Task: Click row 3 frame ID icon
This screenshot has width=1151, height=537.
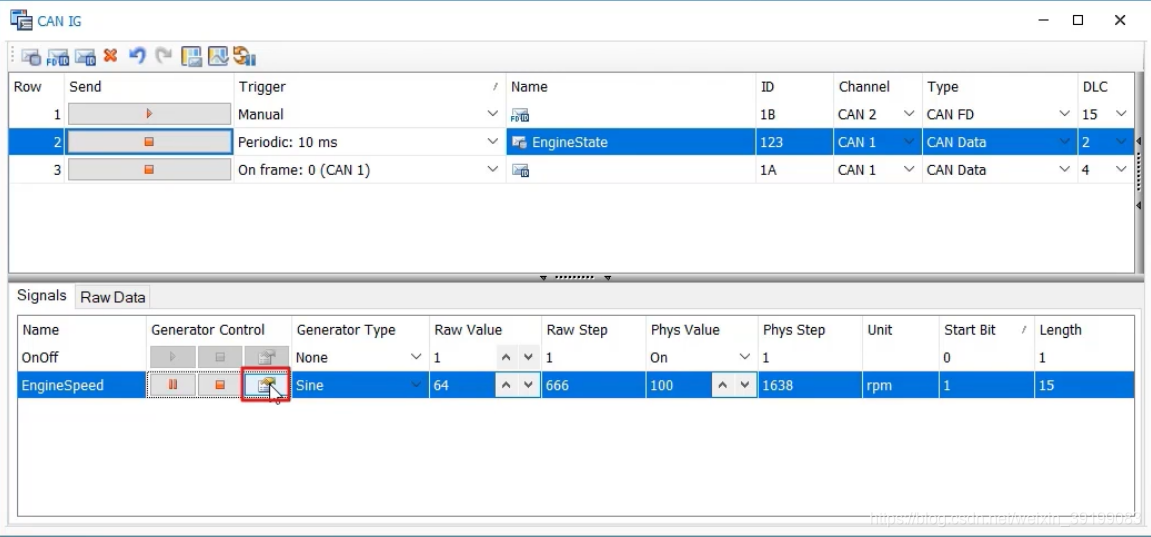Action: pos(520,170)
